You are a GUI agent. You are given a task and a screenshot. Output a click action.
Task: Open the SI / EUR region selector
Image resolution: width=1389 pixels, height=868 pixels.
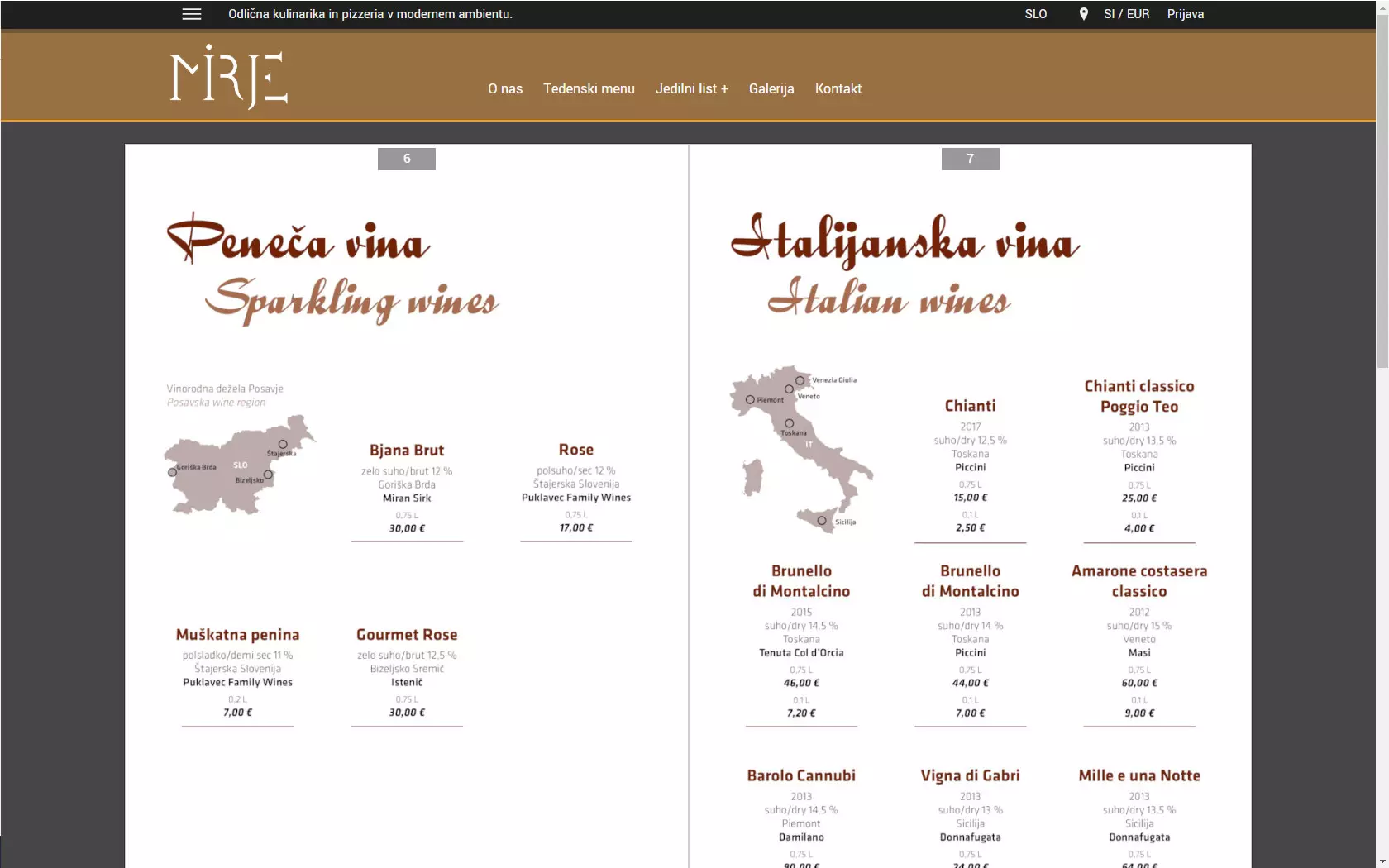coord(1126,14)
